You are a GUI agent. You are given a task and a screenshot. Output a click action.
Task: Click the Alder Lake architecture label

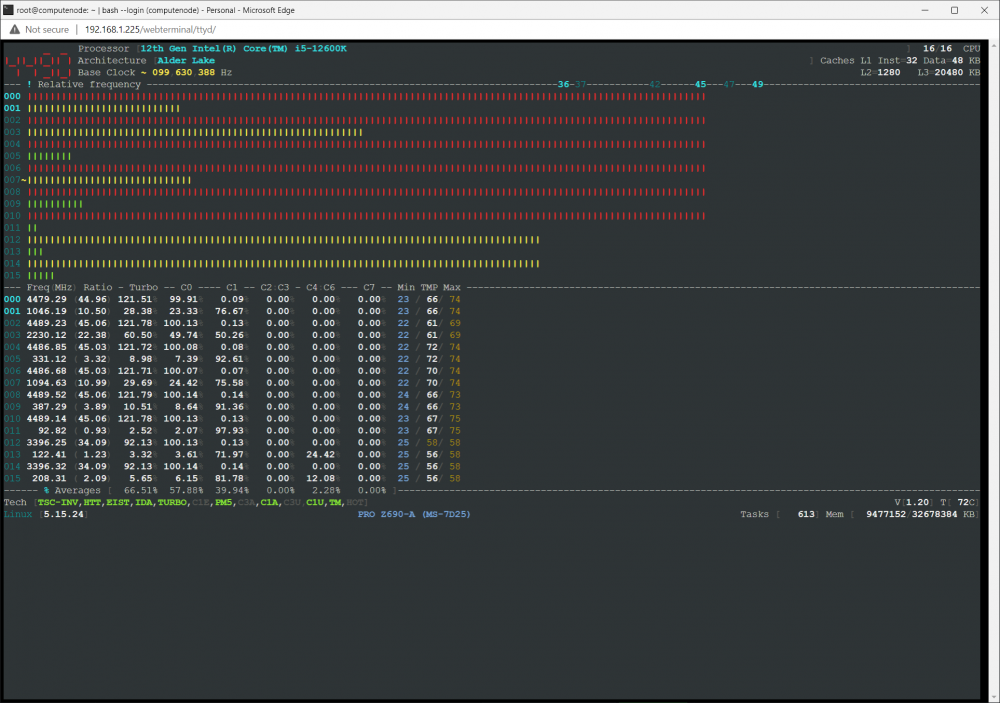(186, 61)
